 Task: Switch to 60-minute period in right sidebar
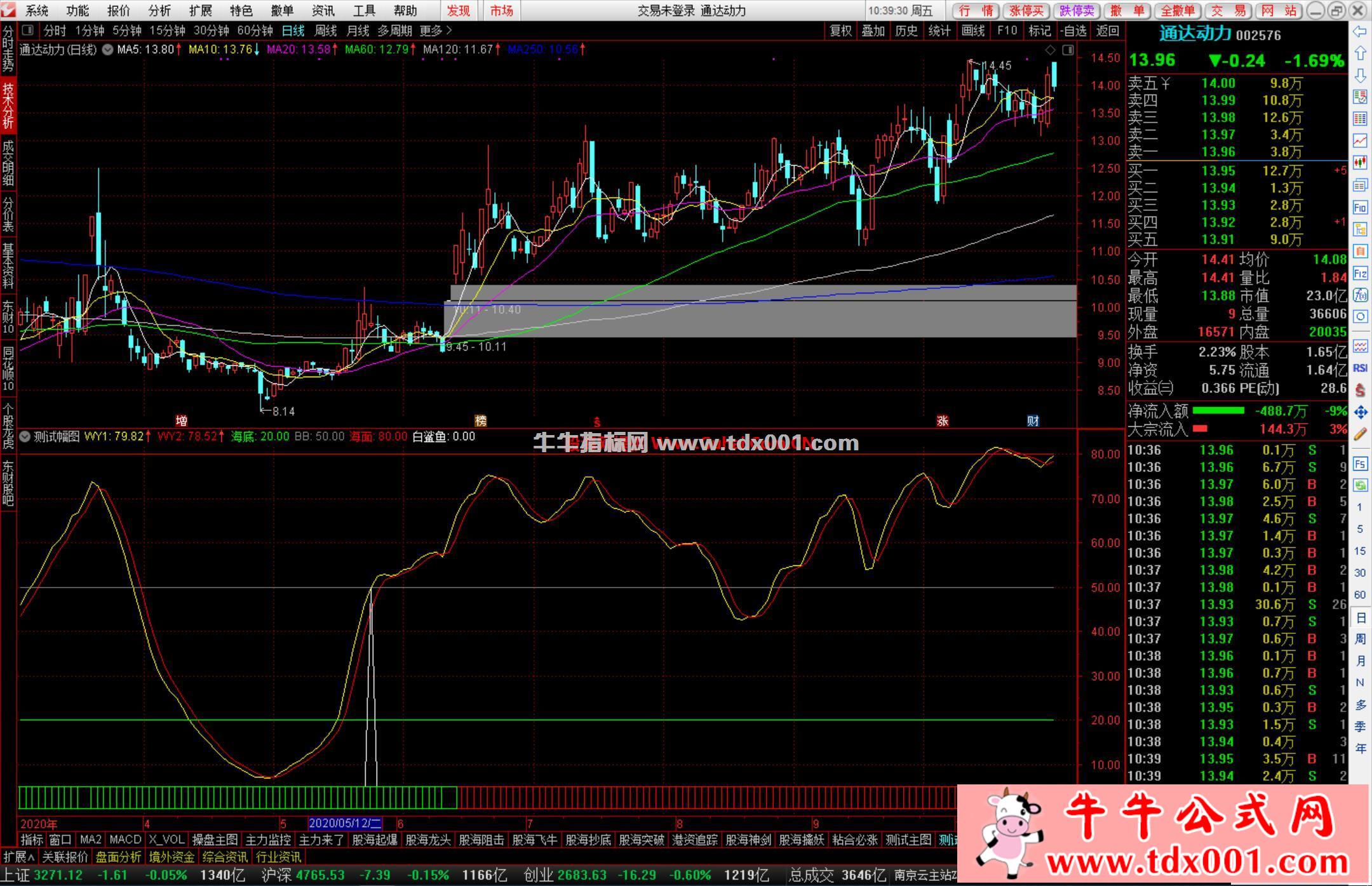tap(1360, 594)
